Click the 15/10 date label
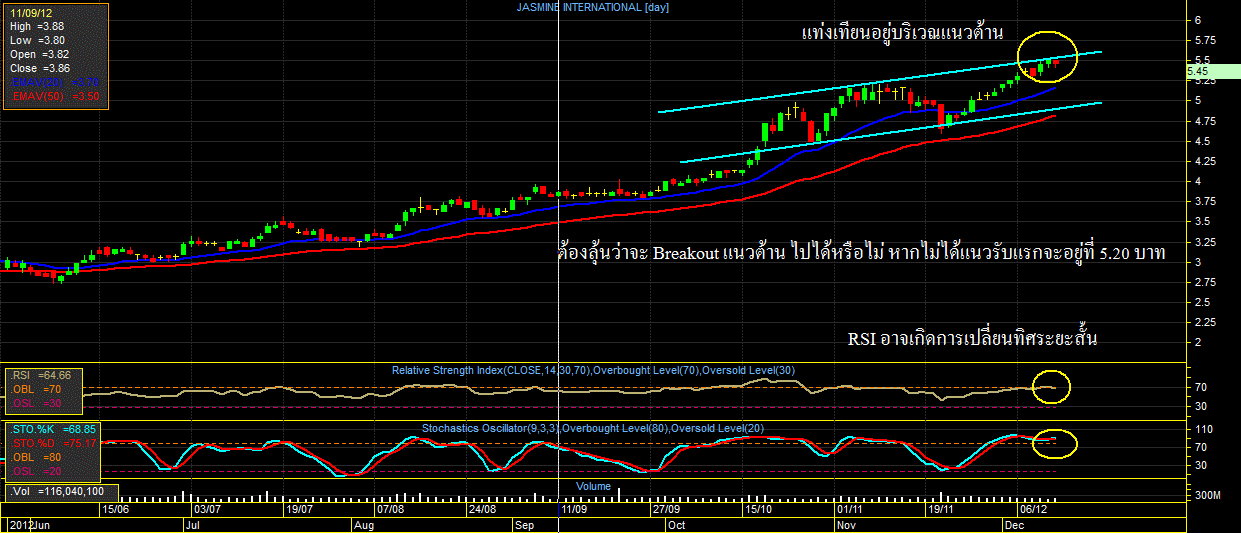Viewport: 1241px width, 533px height. tap(757, 508)
